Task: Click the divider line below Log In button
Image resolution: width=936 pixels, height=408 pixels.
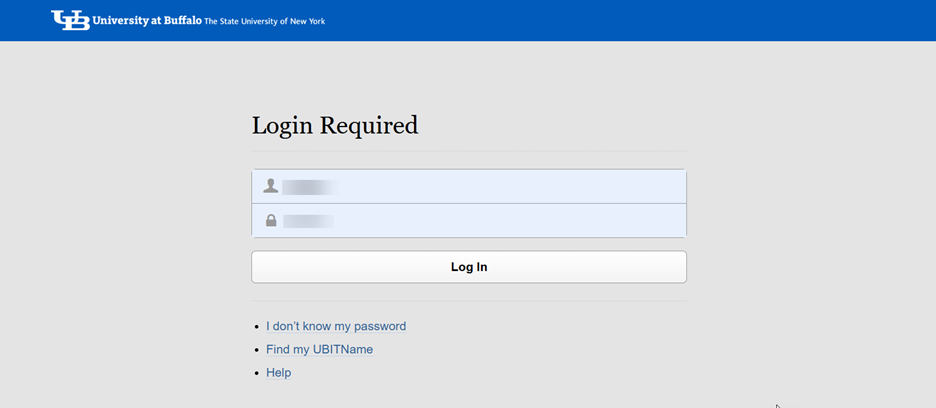Action: [x=468, y=300]
